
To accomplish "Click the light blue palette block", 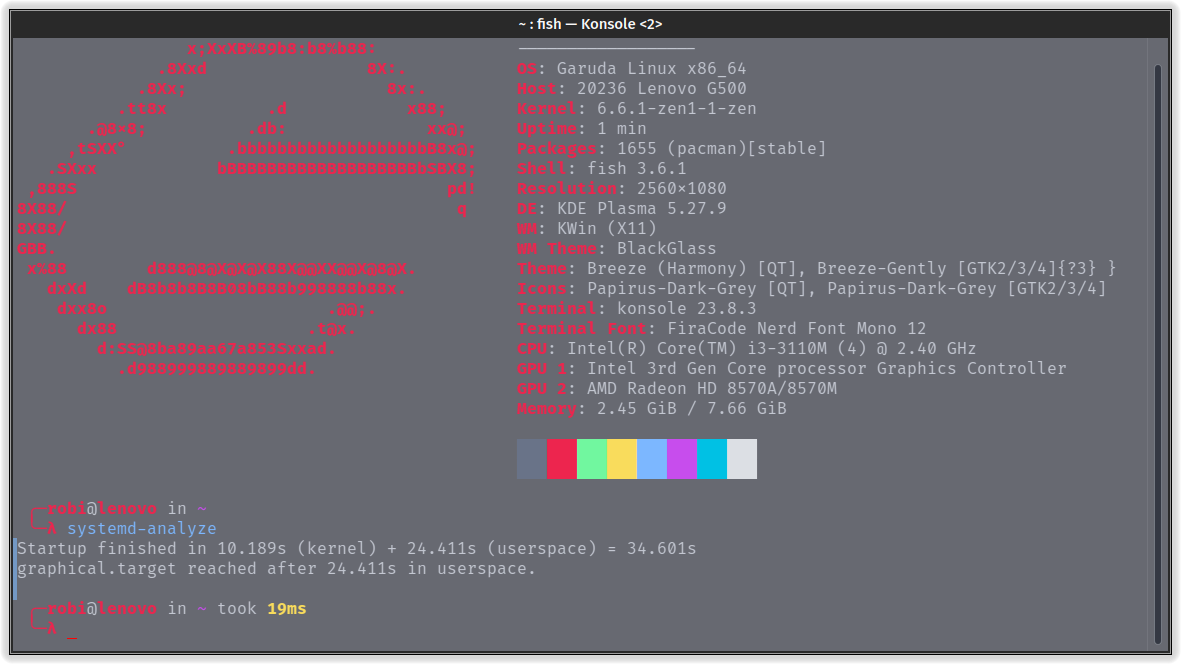I will click(x=652, y=459).
